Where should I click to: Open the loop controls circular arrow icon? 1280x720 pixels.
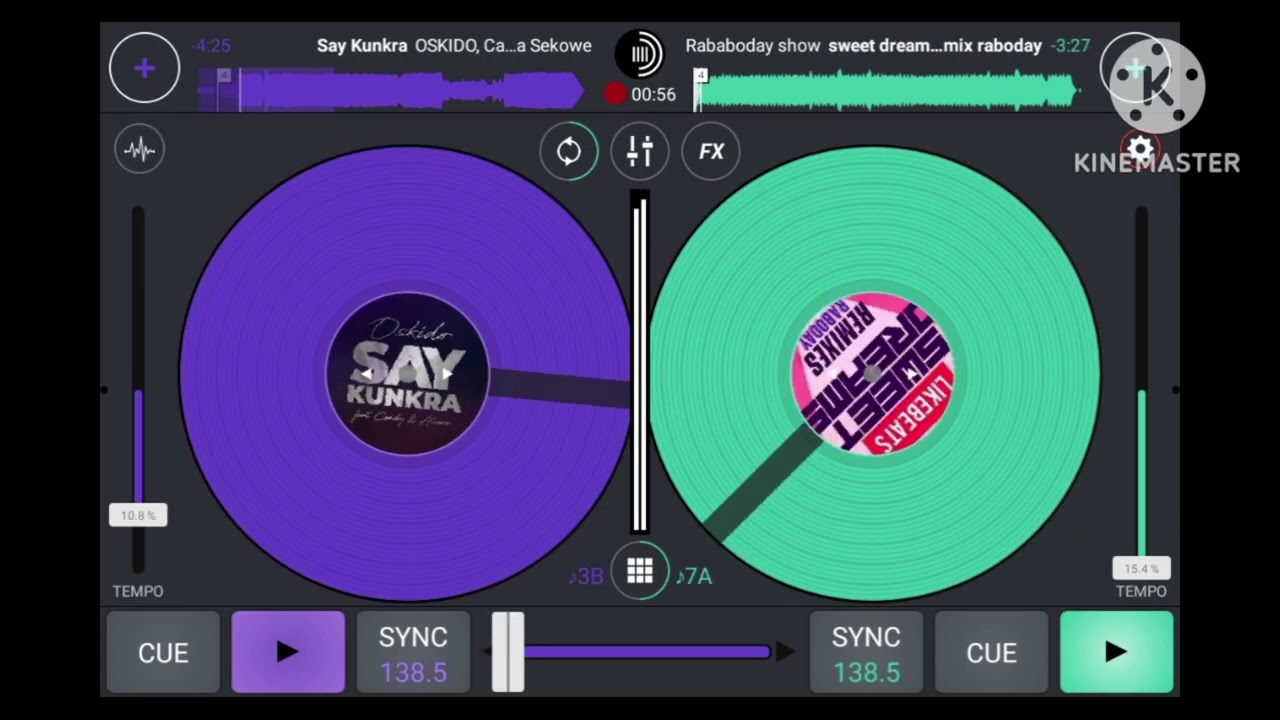569,152
